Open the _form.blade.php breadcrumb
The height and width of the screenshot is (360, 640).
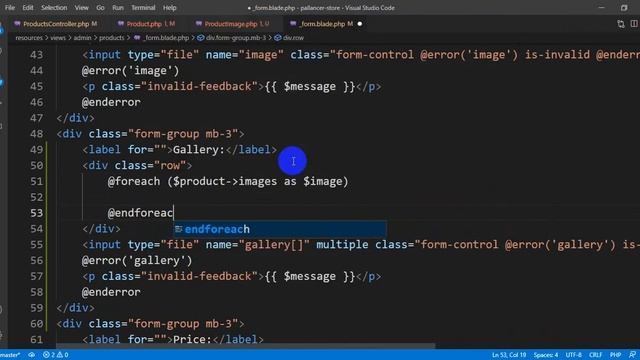tap(167, 38)
